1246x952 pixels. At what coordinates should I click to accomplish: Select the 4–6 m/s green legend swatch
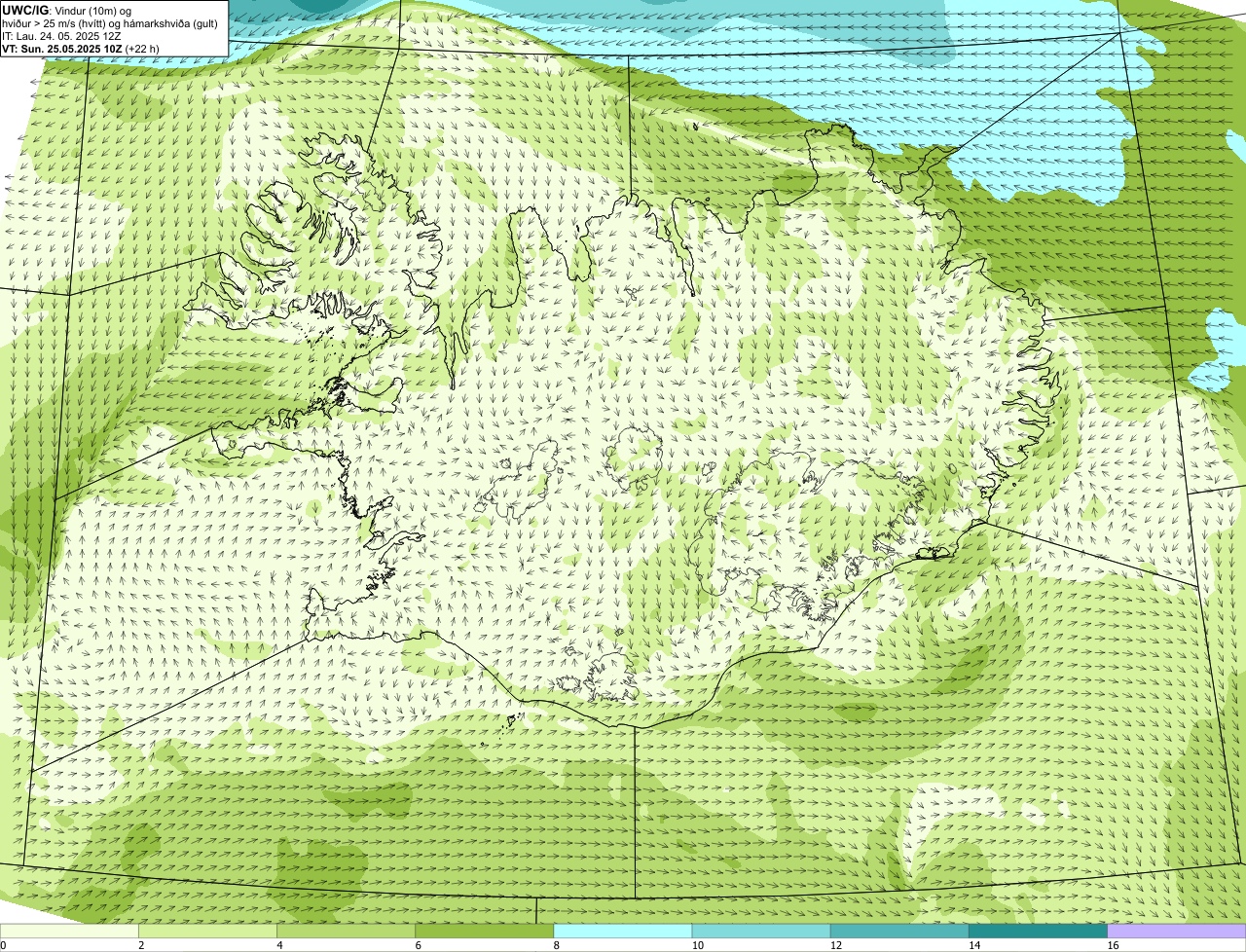point(346,931)
